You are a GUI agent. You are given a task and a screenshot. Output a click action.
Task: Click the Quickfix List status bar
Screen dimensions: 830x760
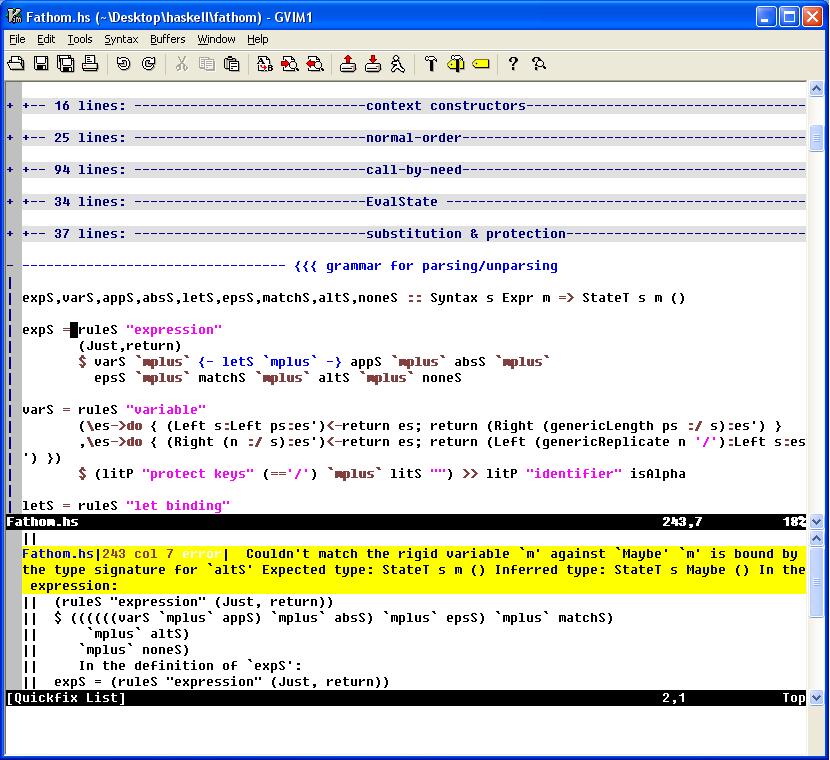(66, 698)
